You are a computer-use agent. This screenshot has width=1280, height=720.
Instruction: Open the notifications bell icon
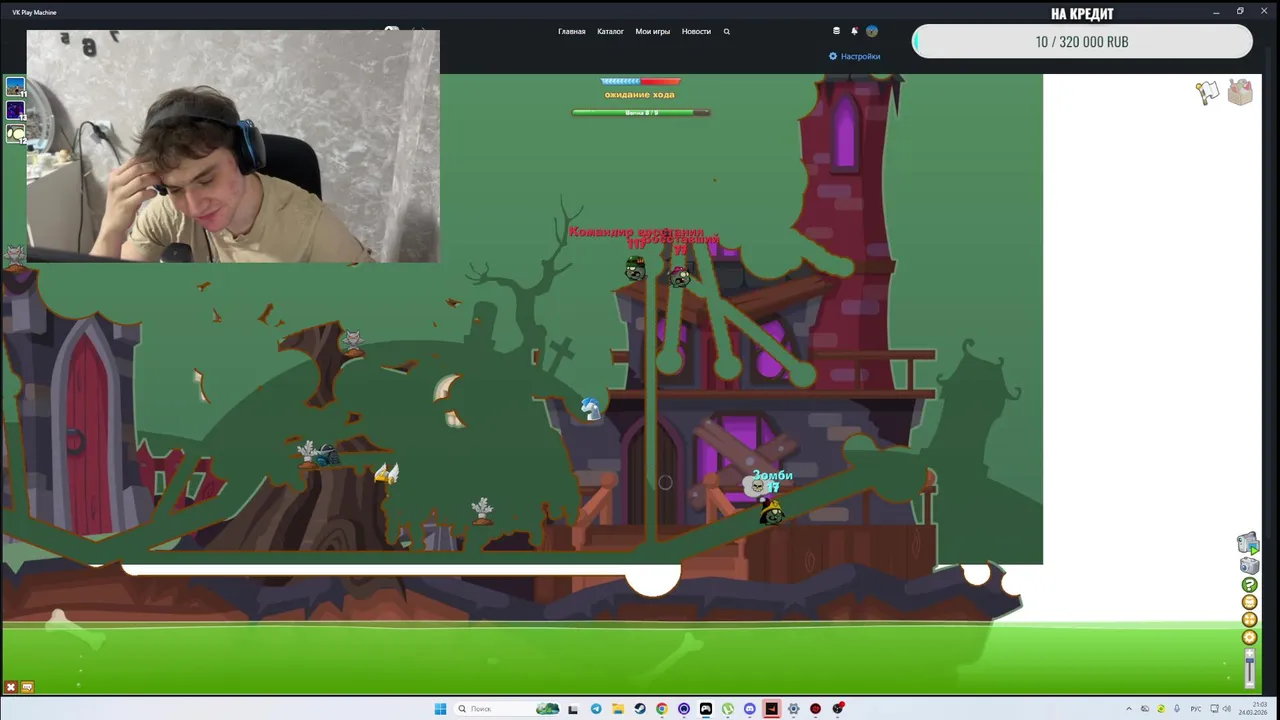[854, 31]
